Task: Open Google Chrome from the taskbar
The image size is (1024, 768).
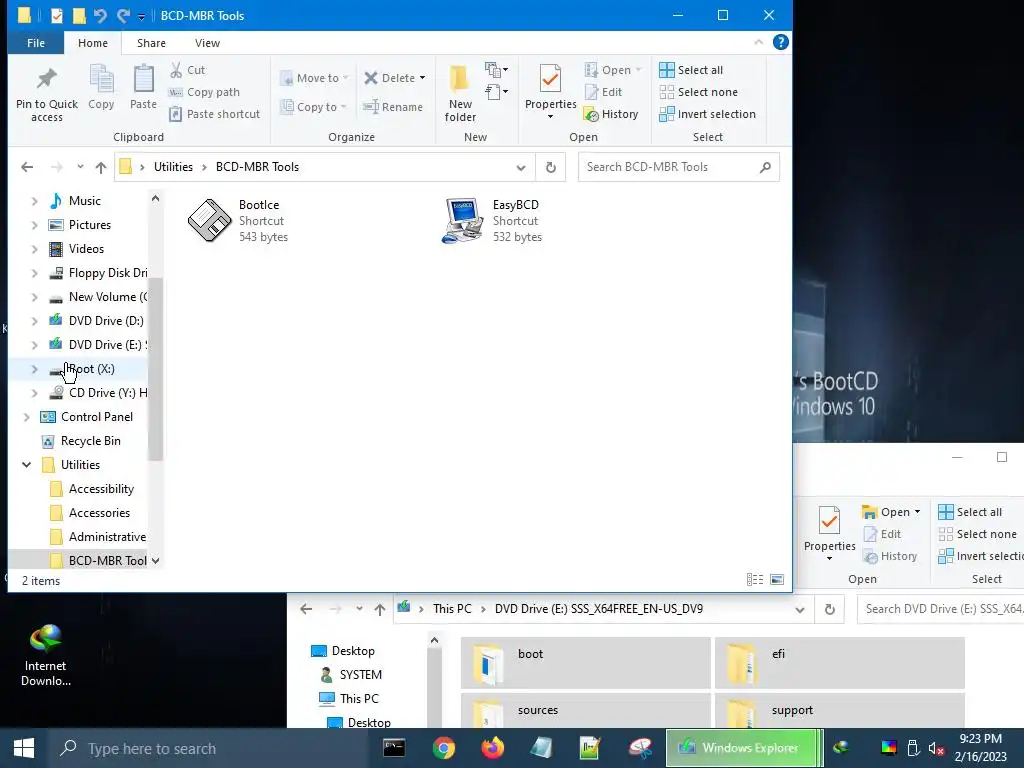Action: click(443, 748)
